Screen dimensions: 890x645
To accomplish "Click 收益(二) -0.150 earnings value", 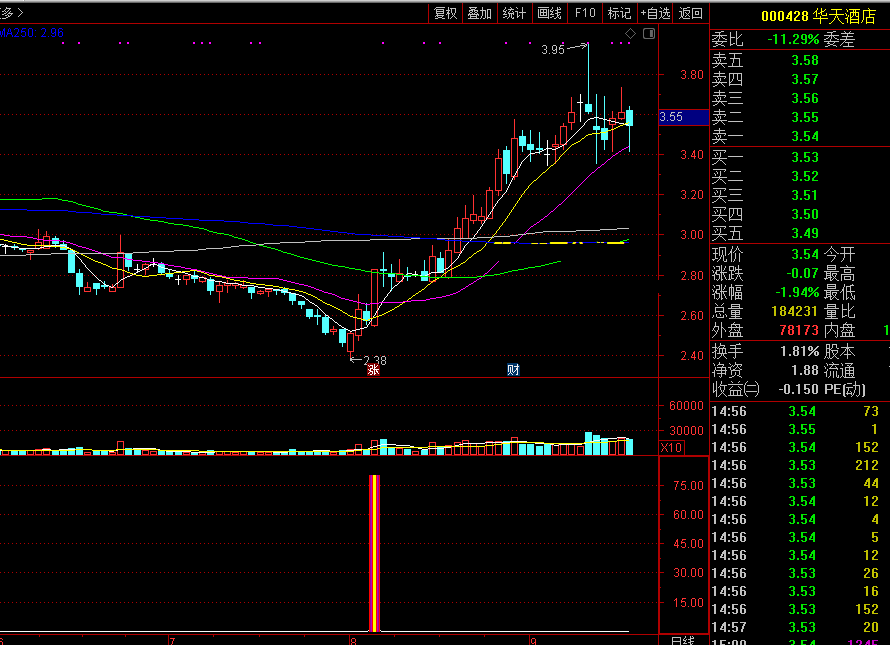I will tap(799, 389).
